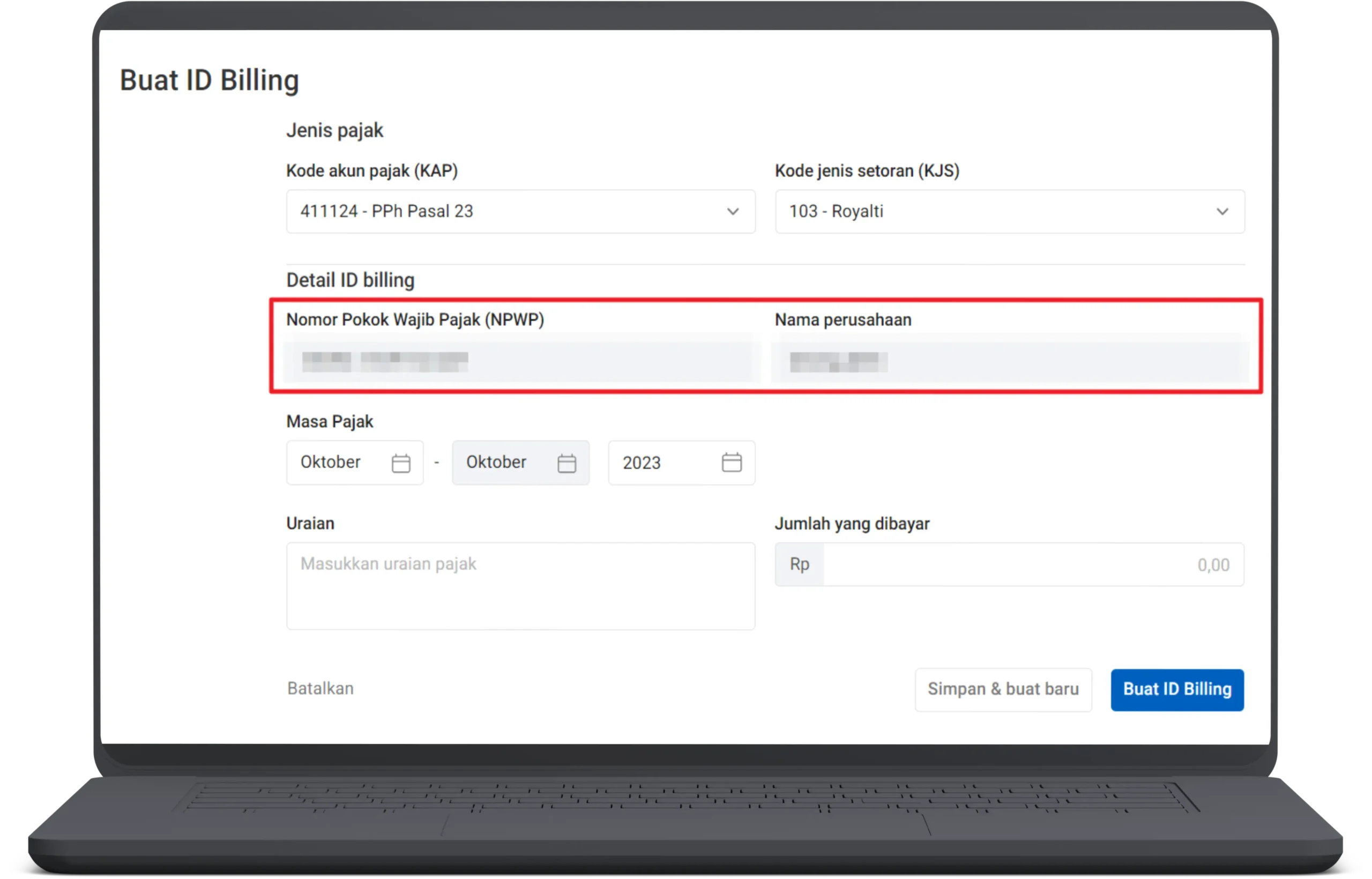Open the first Oktober start month picker
Image resolution: width=1372 pixels, height=879 pixels.
pyautogui.click(x=354, y=463)
